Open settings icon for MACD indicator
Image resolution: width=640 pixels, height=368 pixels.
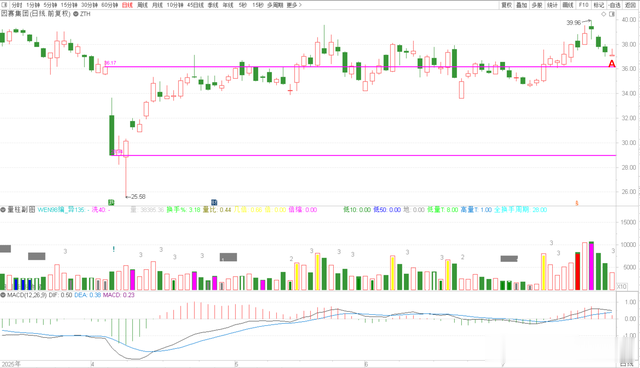(x=3, y=295)
